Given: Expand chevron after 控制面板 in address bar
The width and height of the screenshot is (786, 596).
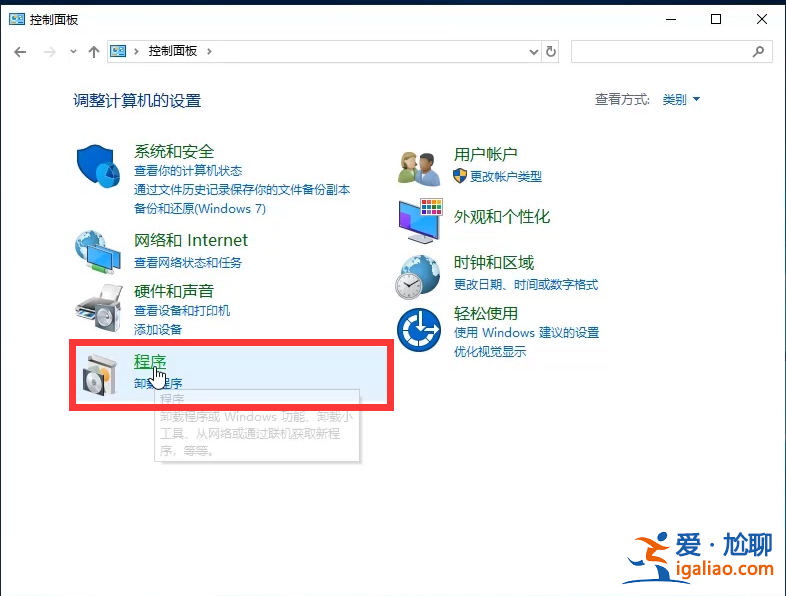Looking at the screenshot, I should pyautogui.click(x=209, y=51).
